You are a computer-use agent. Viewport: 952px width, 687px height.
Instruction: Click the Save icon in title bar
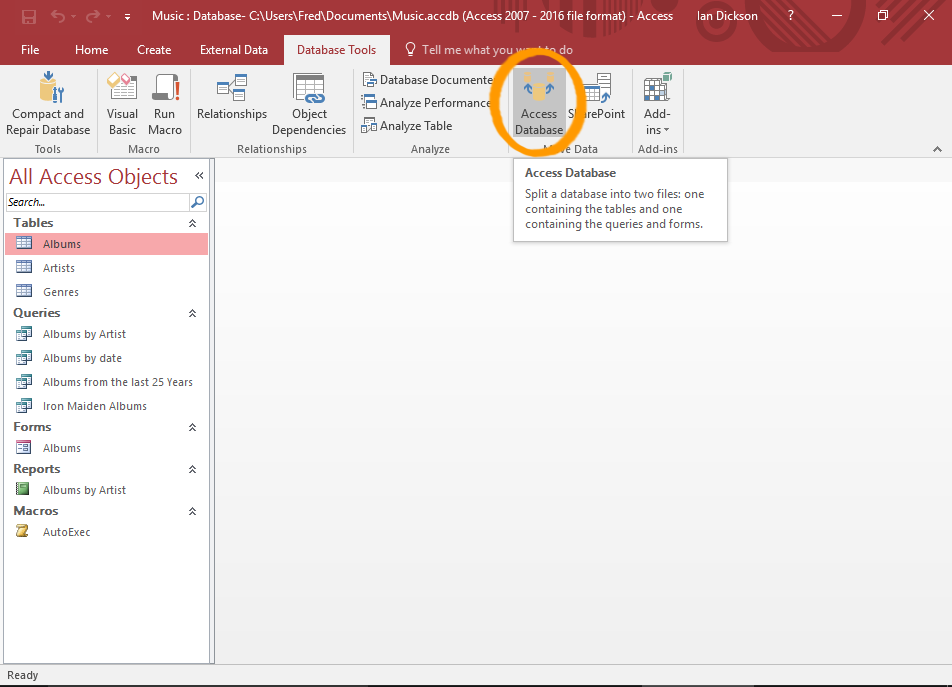click(x=29, y=16)
